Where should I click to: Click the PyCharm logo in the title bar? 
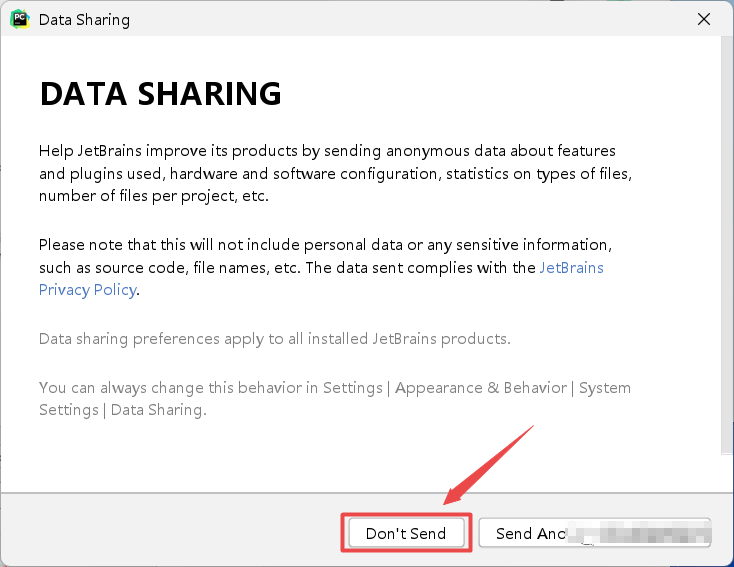(18, 19)
